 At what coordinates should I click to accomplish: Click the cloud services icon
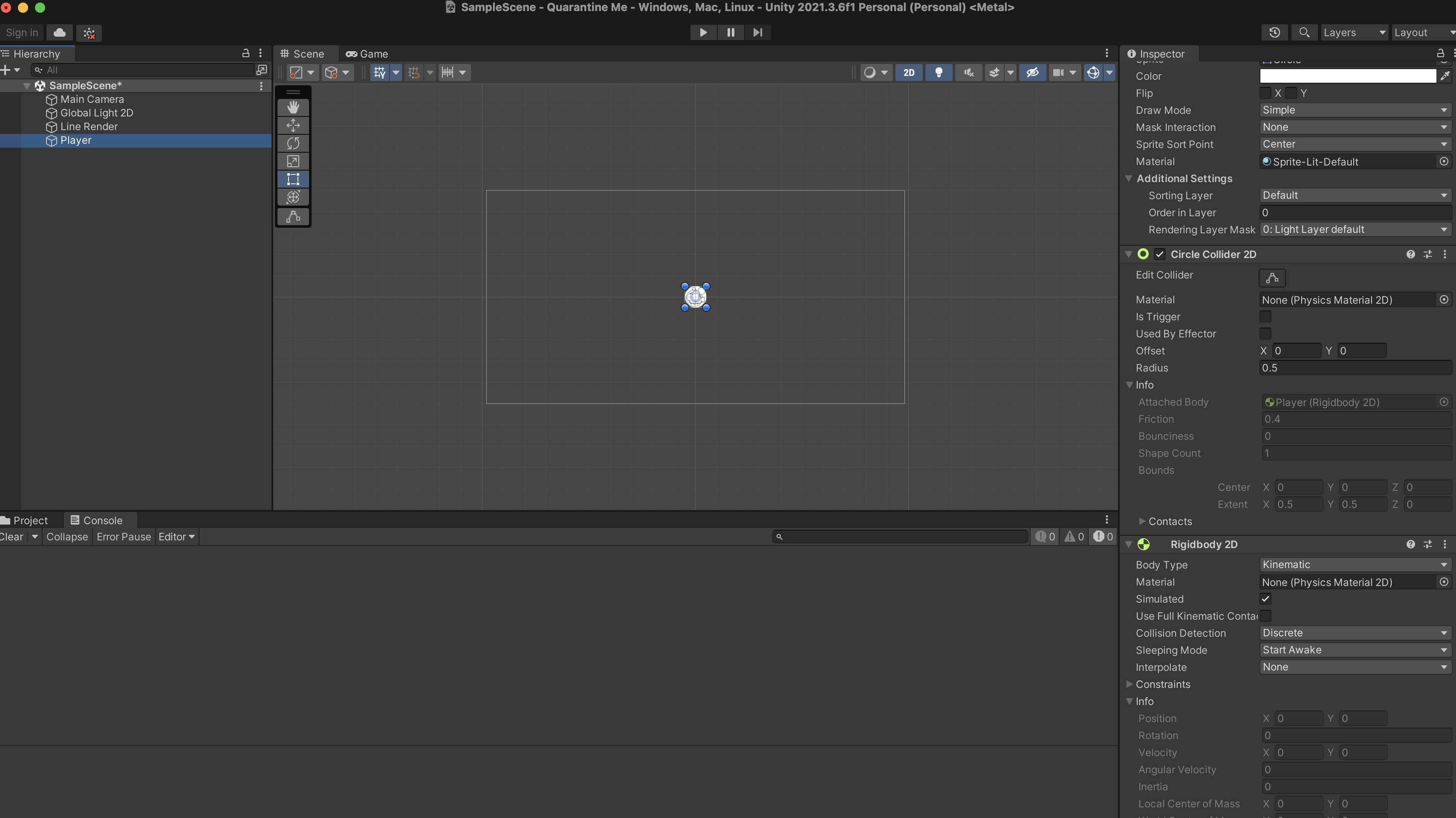pos(59,33)
